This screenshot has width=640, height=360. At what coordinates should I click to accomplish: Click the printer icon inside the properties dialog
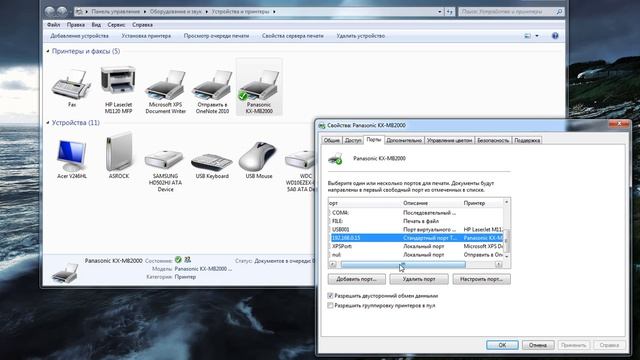point(336,158)
